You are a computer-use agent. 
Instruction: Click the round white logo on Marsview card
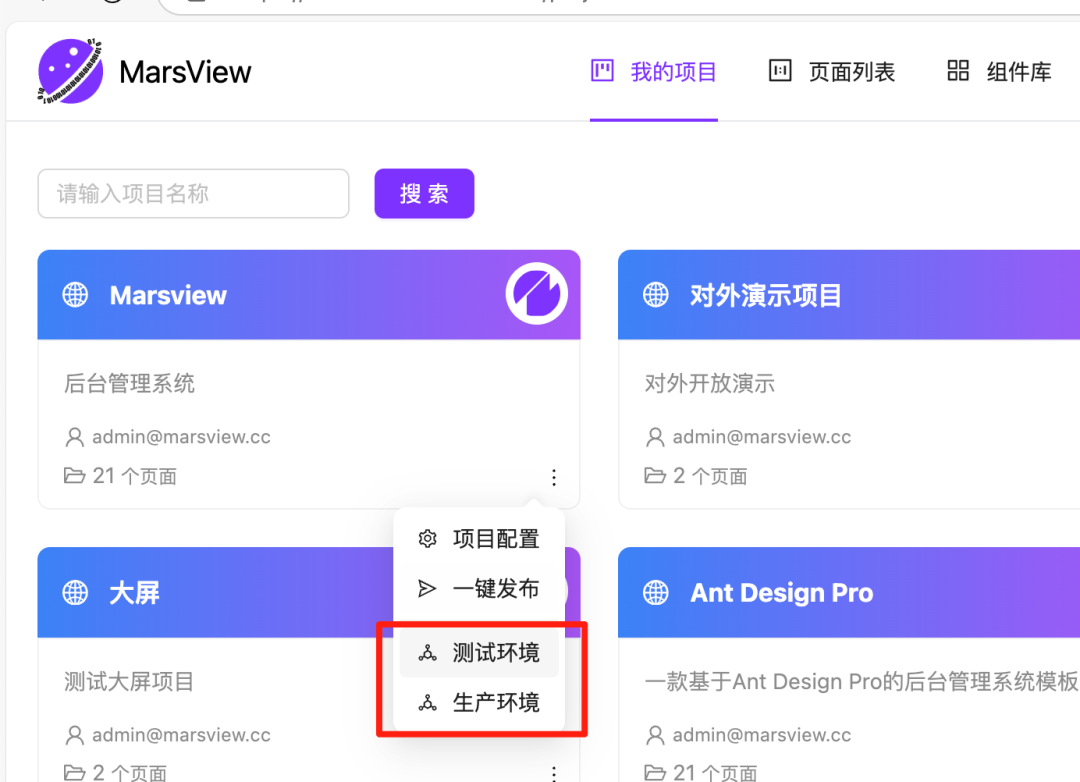point(536,294)
